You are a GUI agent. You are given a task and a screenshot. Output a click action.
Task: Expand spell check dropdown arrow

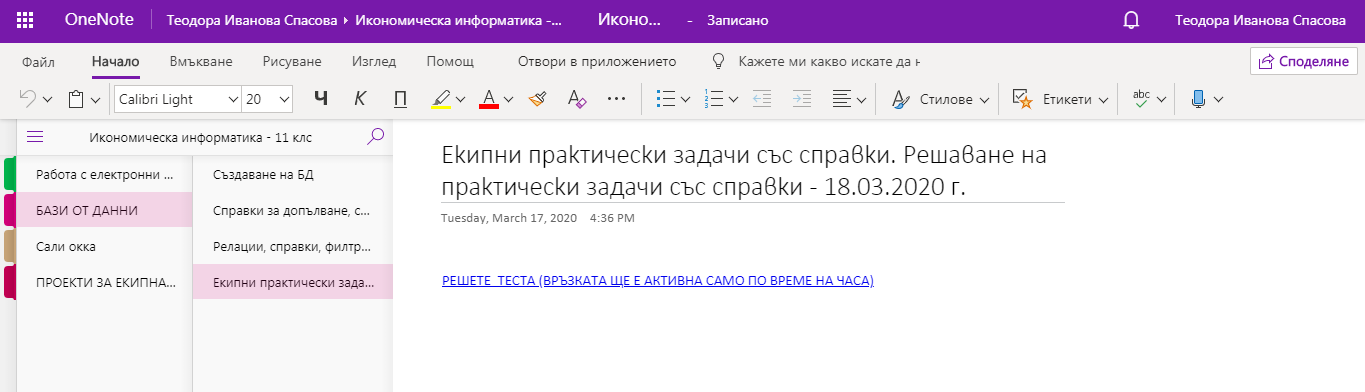(1161, 100)
